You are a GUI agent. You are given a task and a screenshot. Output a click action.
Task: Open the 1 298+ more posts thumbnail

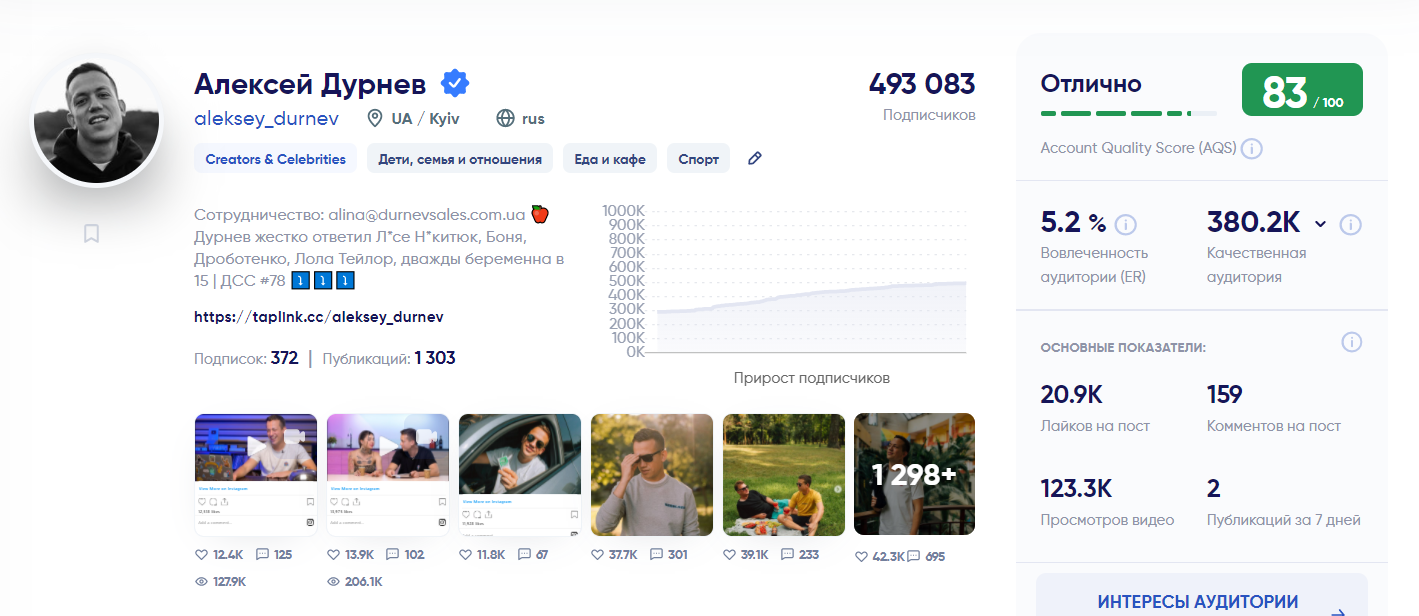pos(914,475)
